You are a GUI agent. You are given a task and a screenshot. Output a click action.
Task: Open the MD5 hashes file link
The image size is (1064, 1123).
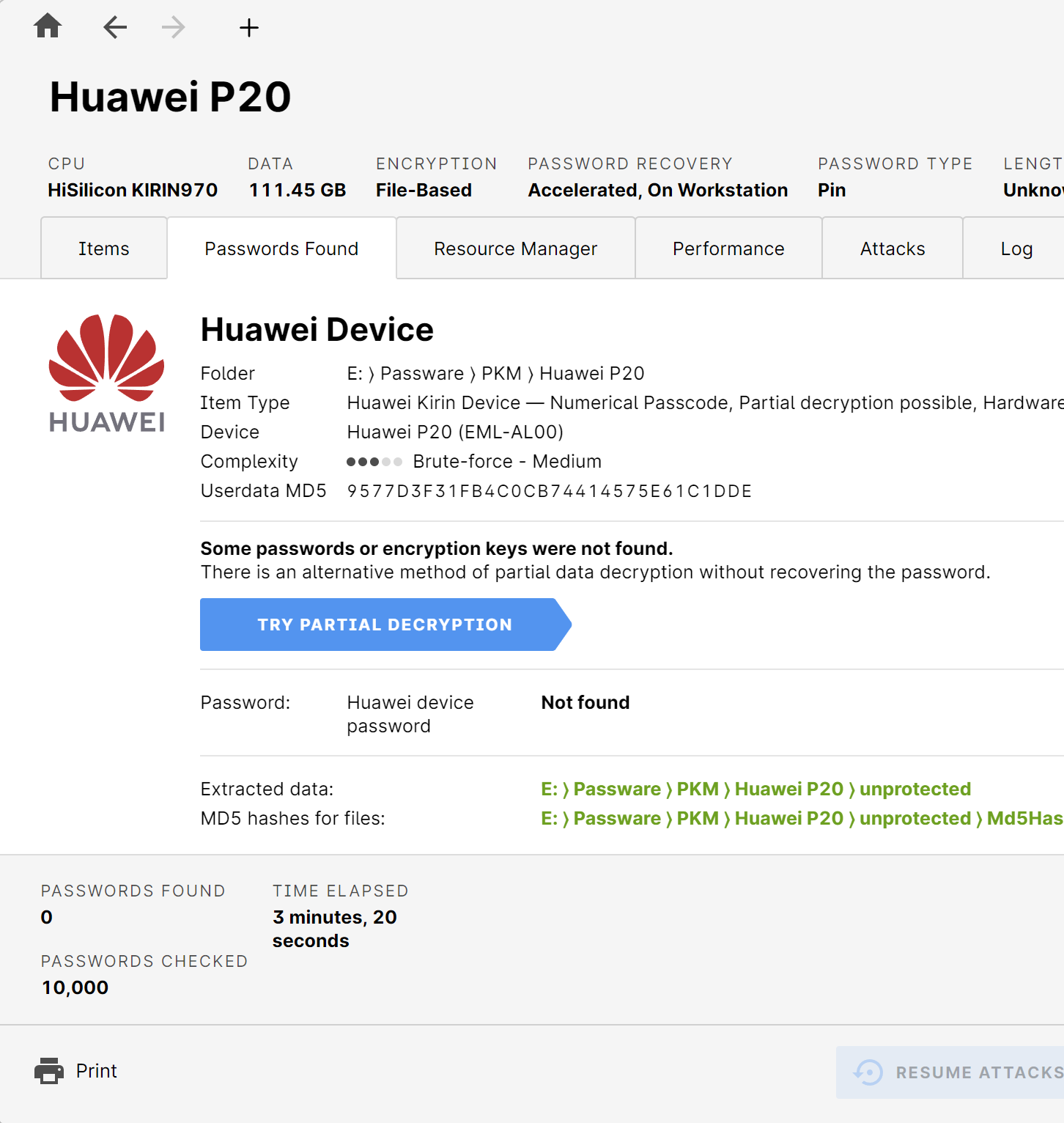pyautogui.click(x=802, y=818)
